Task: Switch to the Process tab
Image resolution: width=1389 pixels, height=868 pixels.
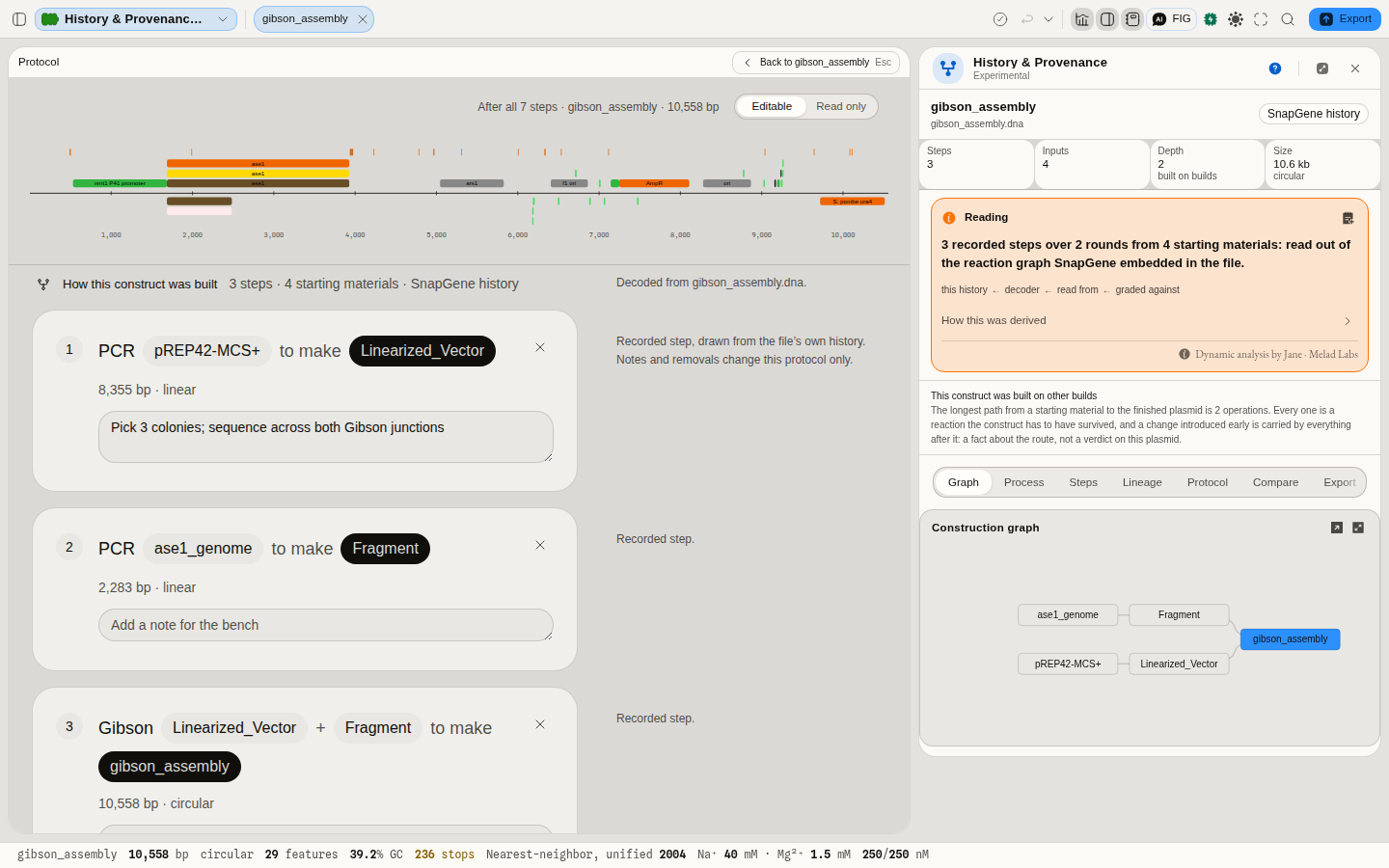Action: point(1023,482)
